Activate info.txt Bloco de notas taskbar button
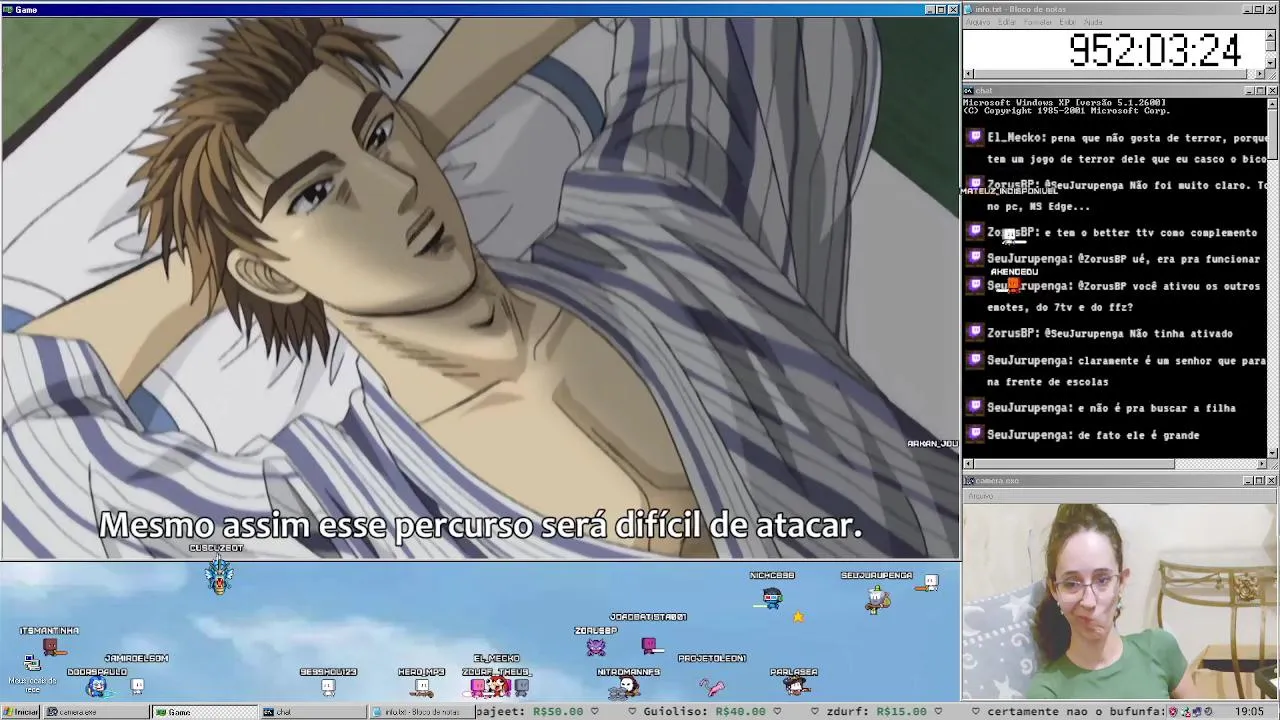The height and width of the screenshot is (720, 1280). [x=420, y=712]
